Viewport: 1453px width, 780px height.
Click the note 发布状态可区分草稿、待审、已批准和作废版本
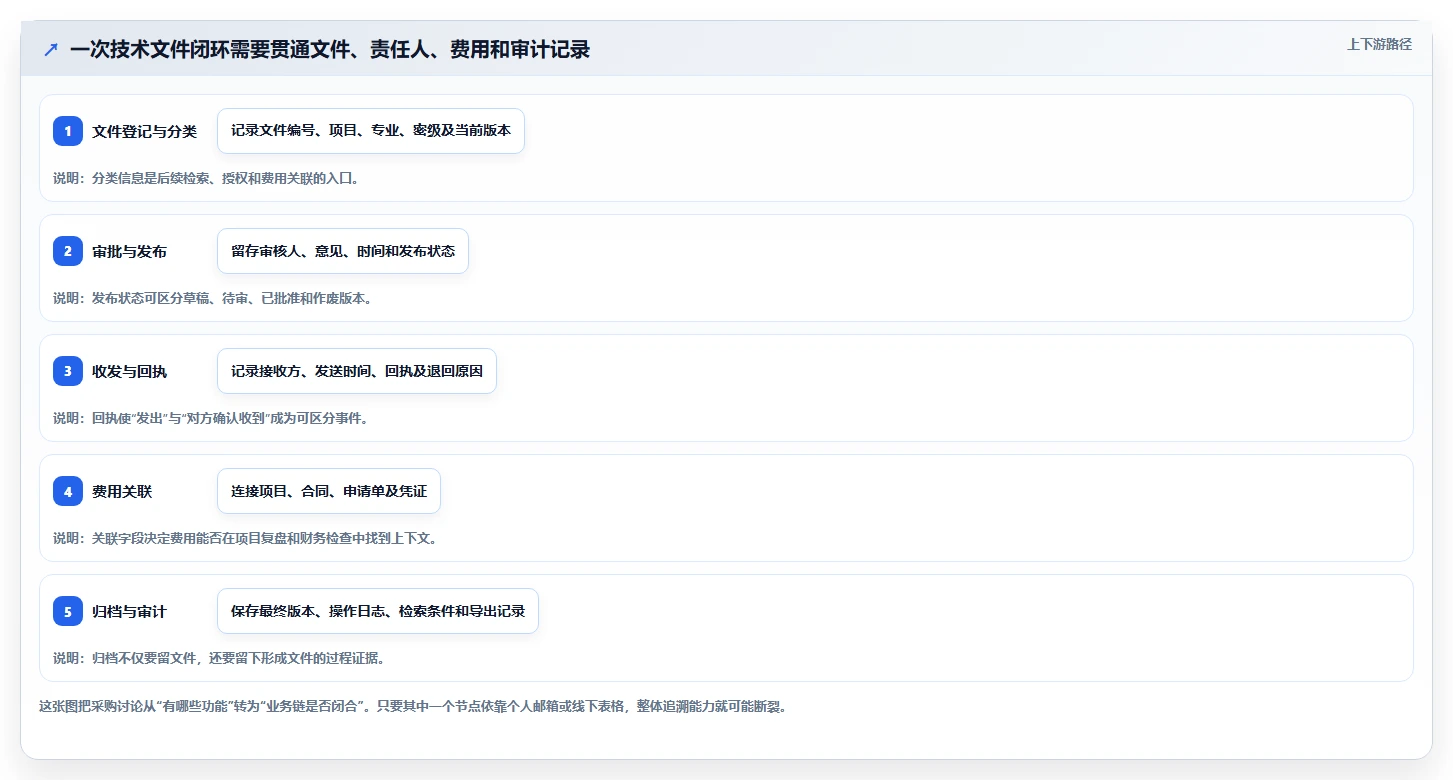[213, 298]
